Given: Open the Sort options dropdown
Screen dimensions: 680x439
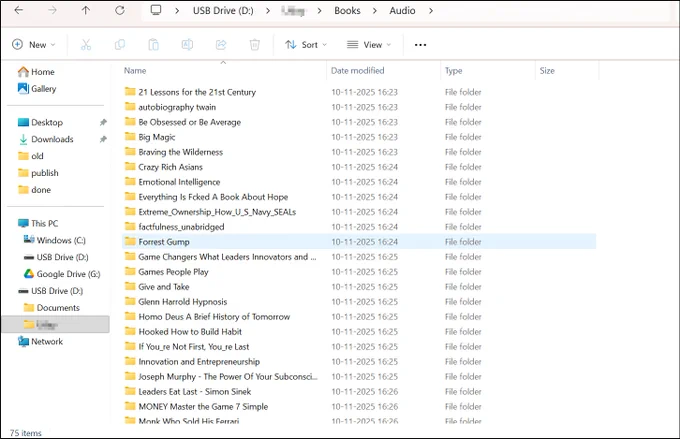Looking at the screenshot, I should [306, 44].
